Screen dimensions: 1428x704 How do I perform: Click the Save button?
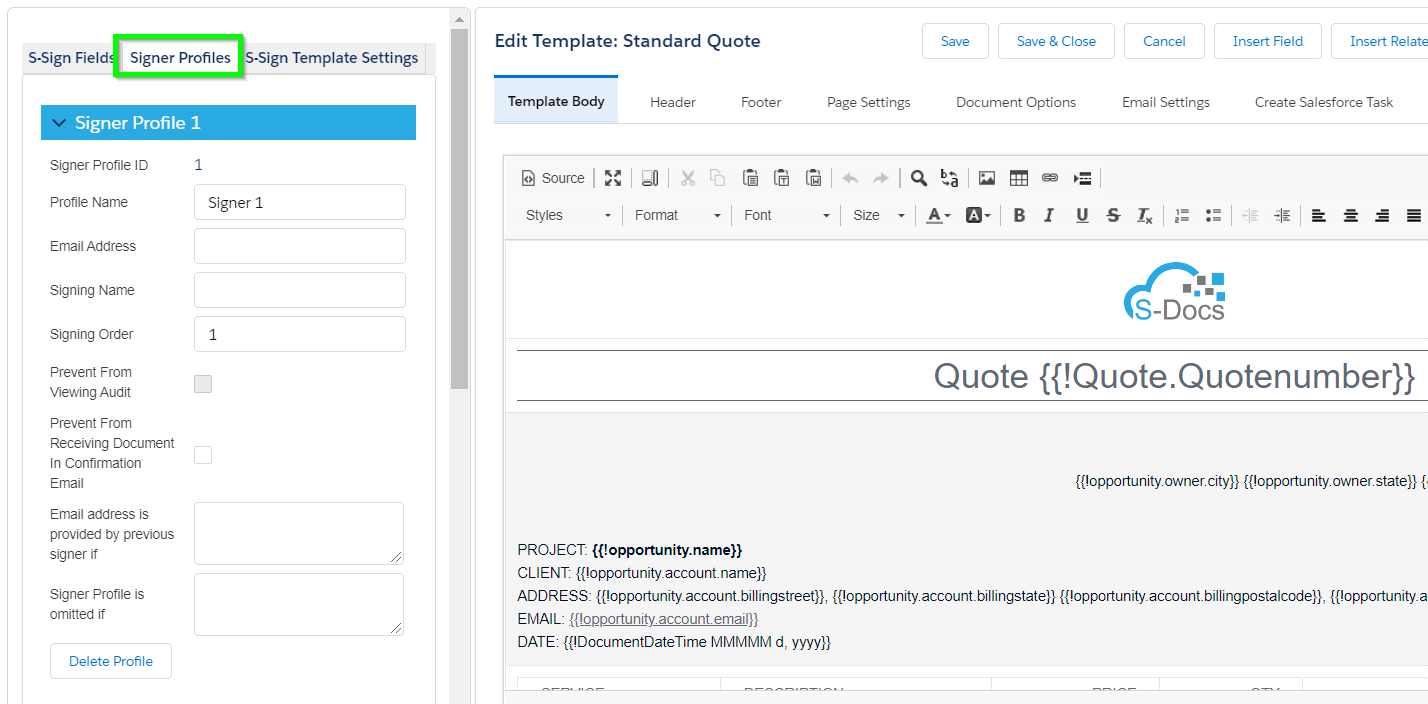(955, 41)
